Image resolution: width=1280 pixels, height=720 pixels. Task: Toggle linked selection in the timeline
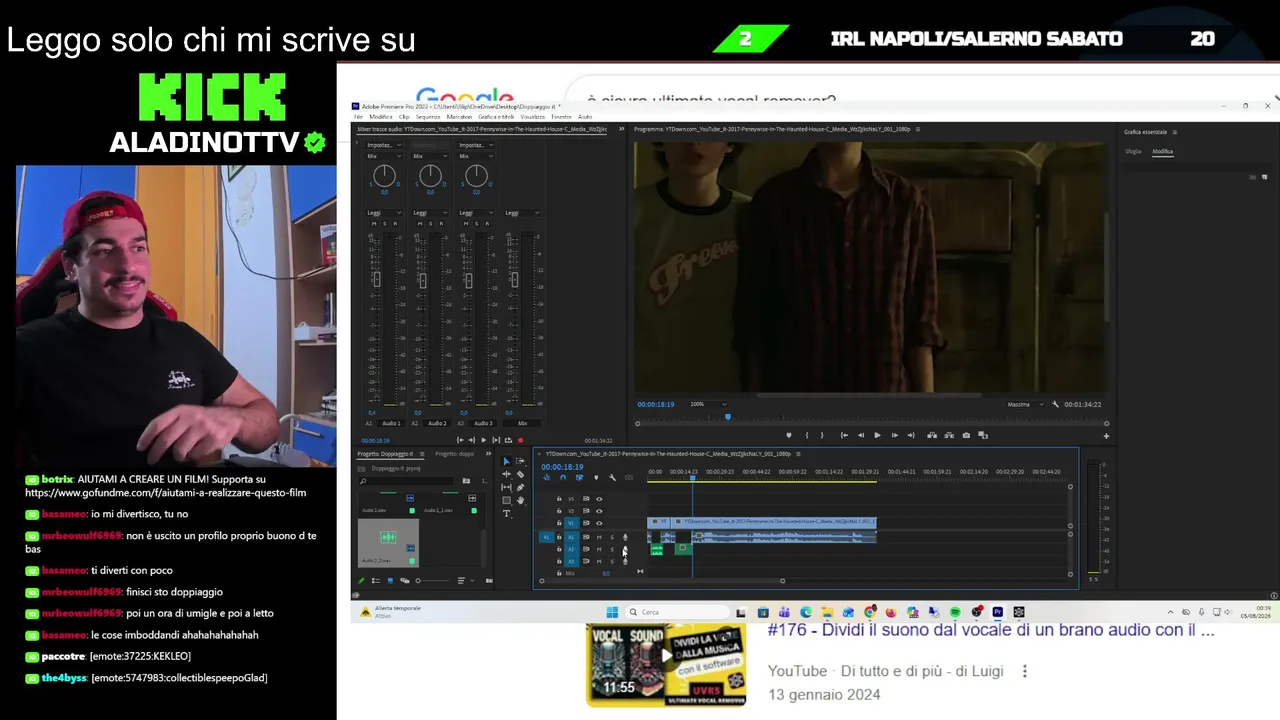[x=579, y=478]
